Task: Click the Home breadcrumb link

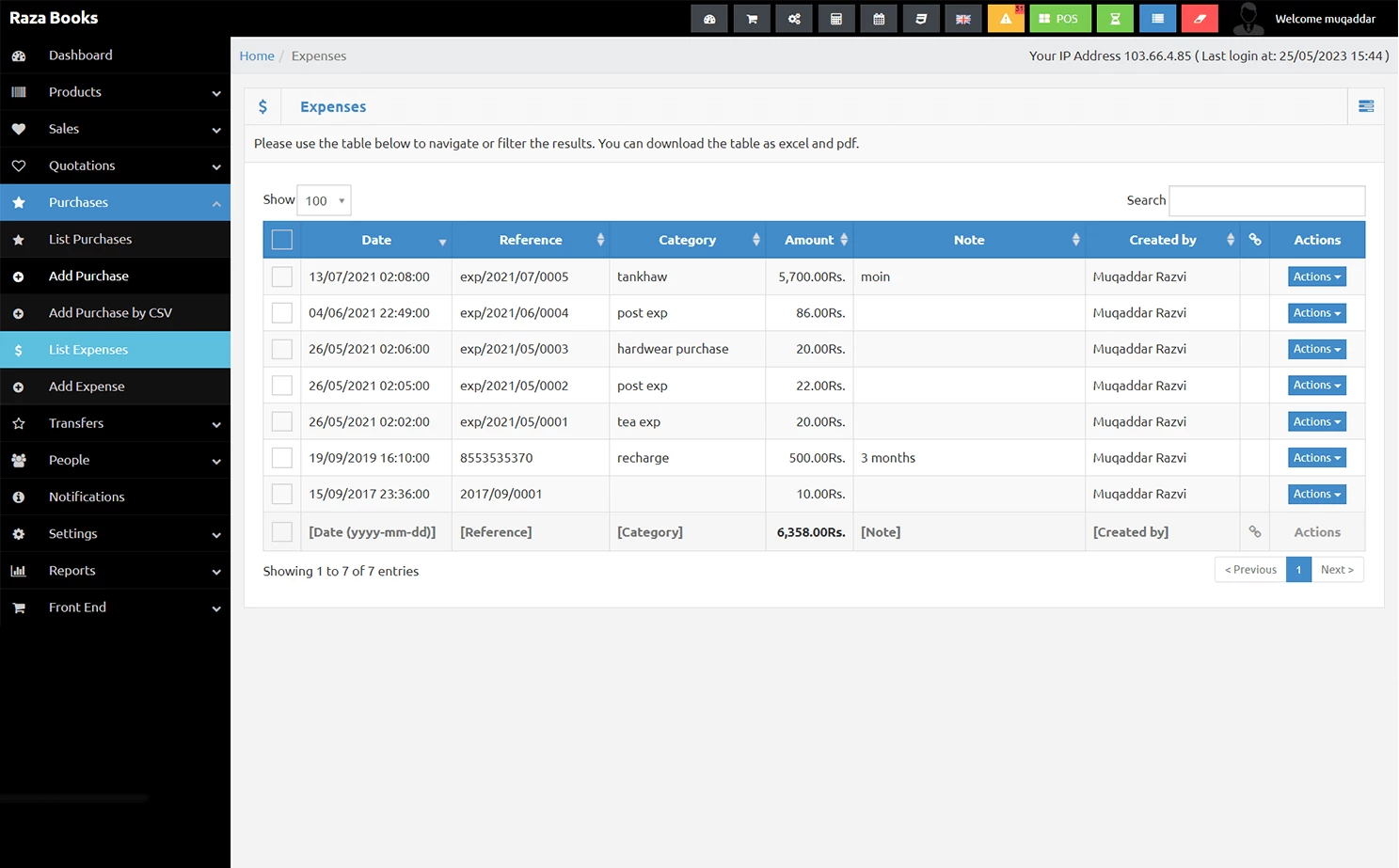Action: [x=257, y=55]
